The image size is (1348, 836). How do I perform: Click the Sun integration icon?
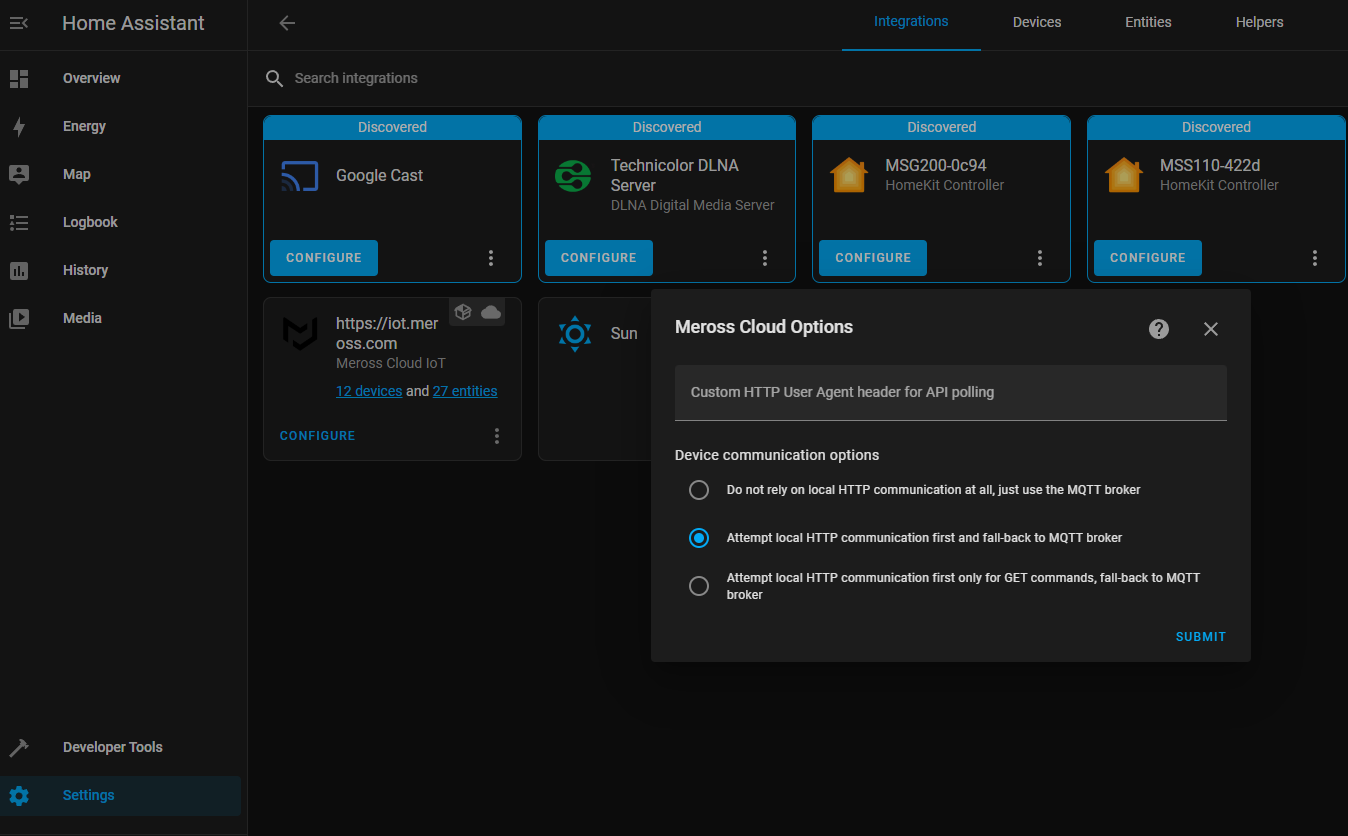click(575, 334)
